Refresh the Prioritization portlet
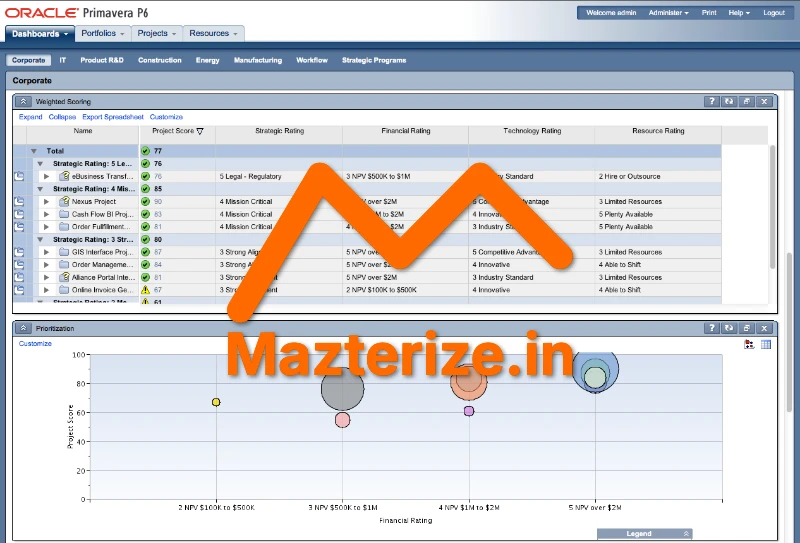The width and height of the screenshot is (800, 543). pos(728,328)
